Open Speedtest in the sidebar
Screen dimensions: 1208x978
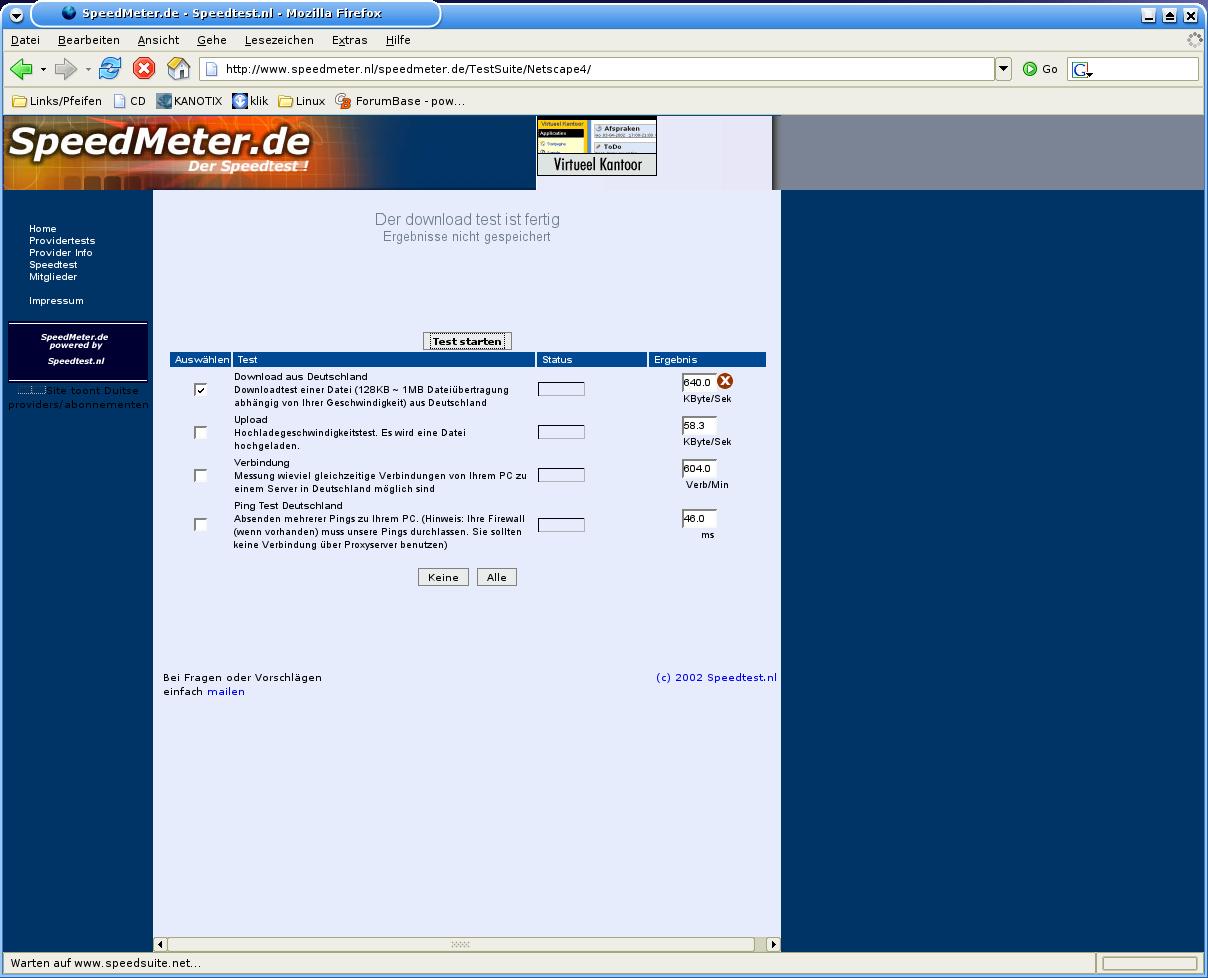click(x=53, y=265)
